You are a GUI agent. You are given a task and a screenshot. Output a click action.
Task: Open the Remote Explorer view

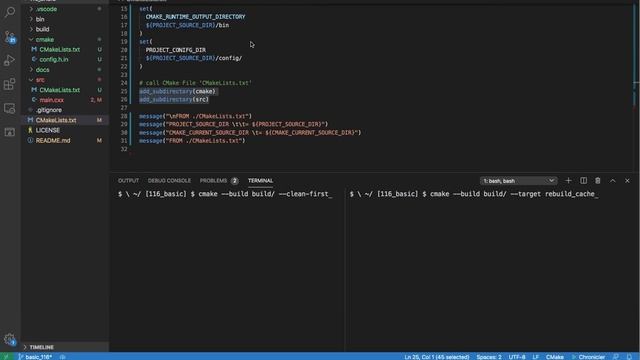pyautogui.click(x=9, y=108)
